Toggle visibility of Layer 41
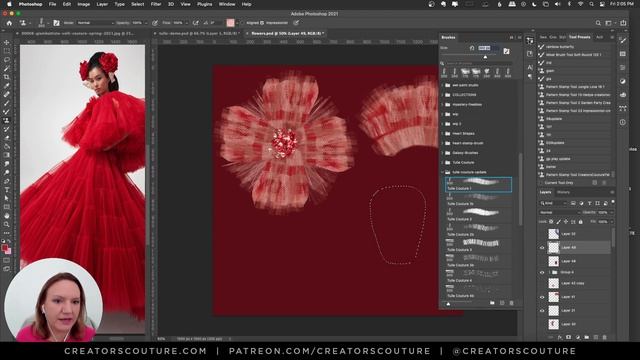Image resolution: width=640 pixels, height=360 pixels. click(542, 297)
